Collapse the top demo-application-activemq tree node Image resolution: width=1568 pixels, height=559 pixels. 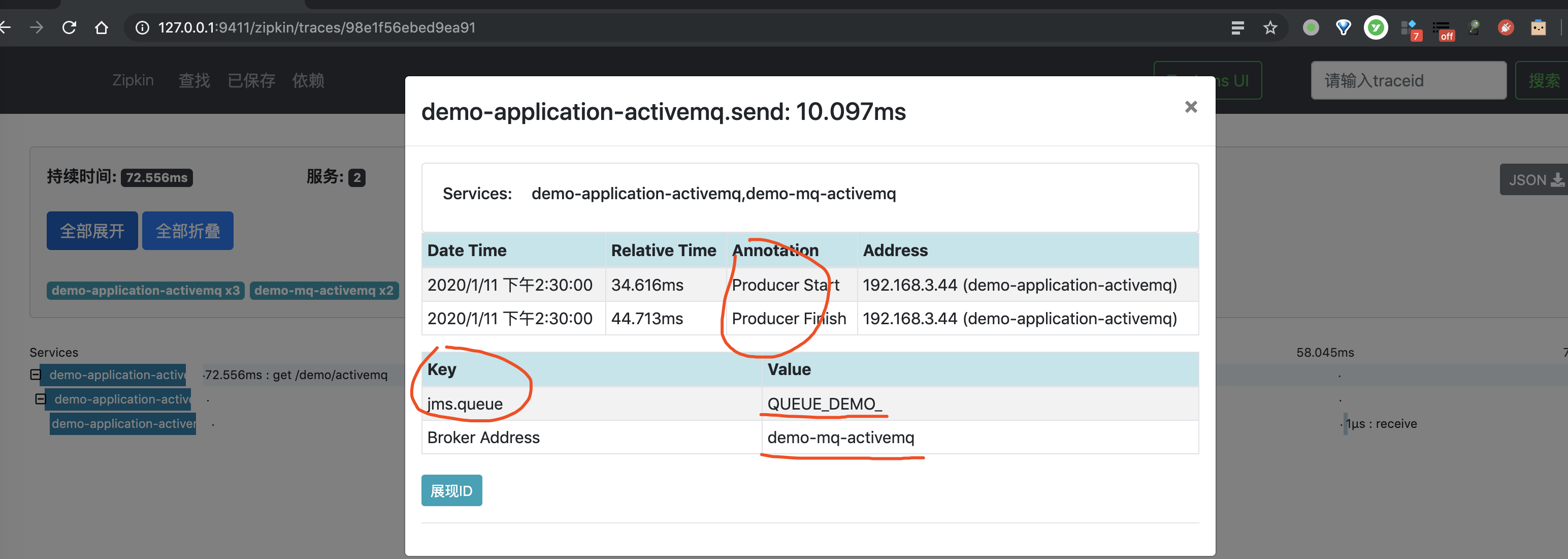point(36,375)
